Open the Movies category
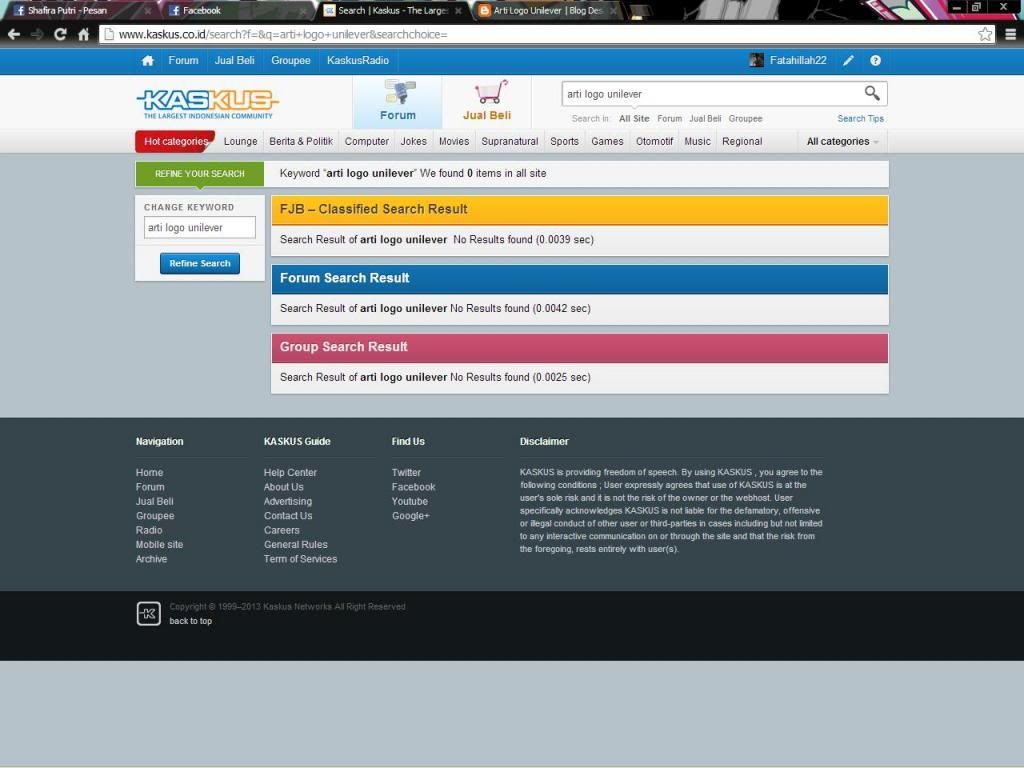This screenshot has height=768, width=1024. 454,142
